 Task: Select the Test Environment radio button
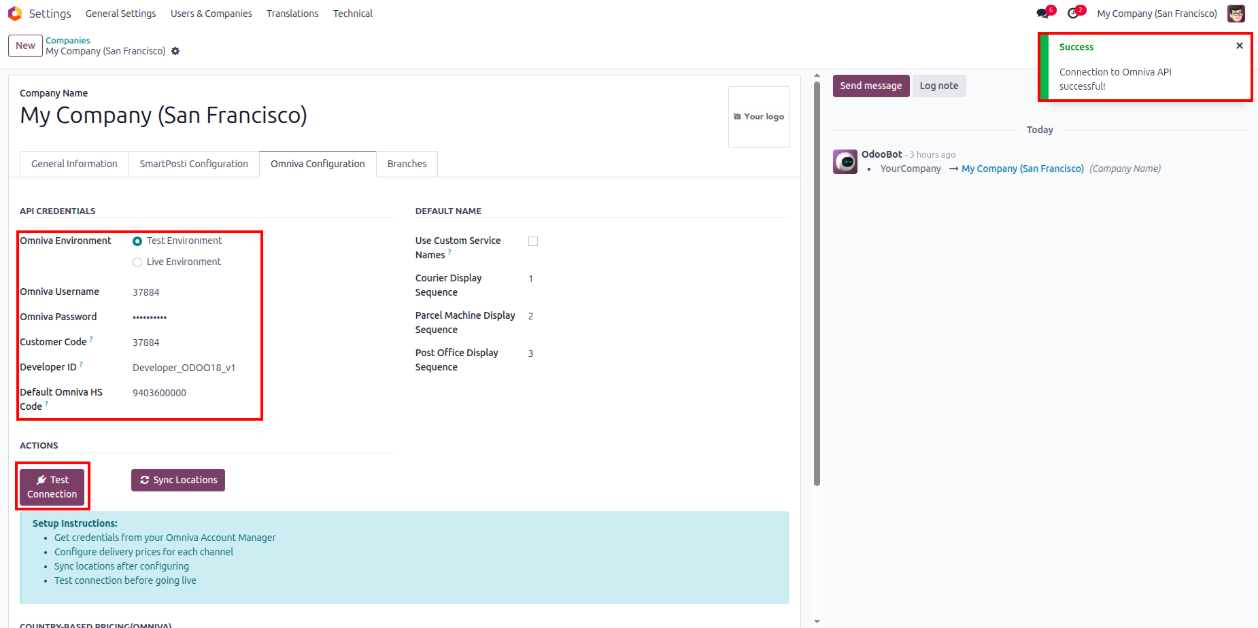pyautogui.click(x=137, y=241)
